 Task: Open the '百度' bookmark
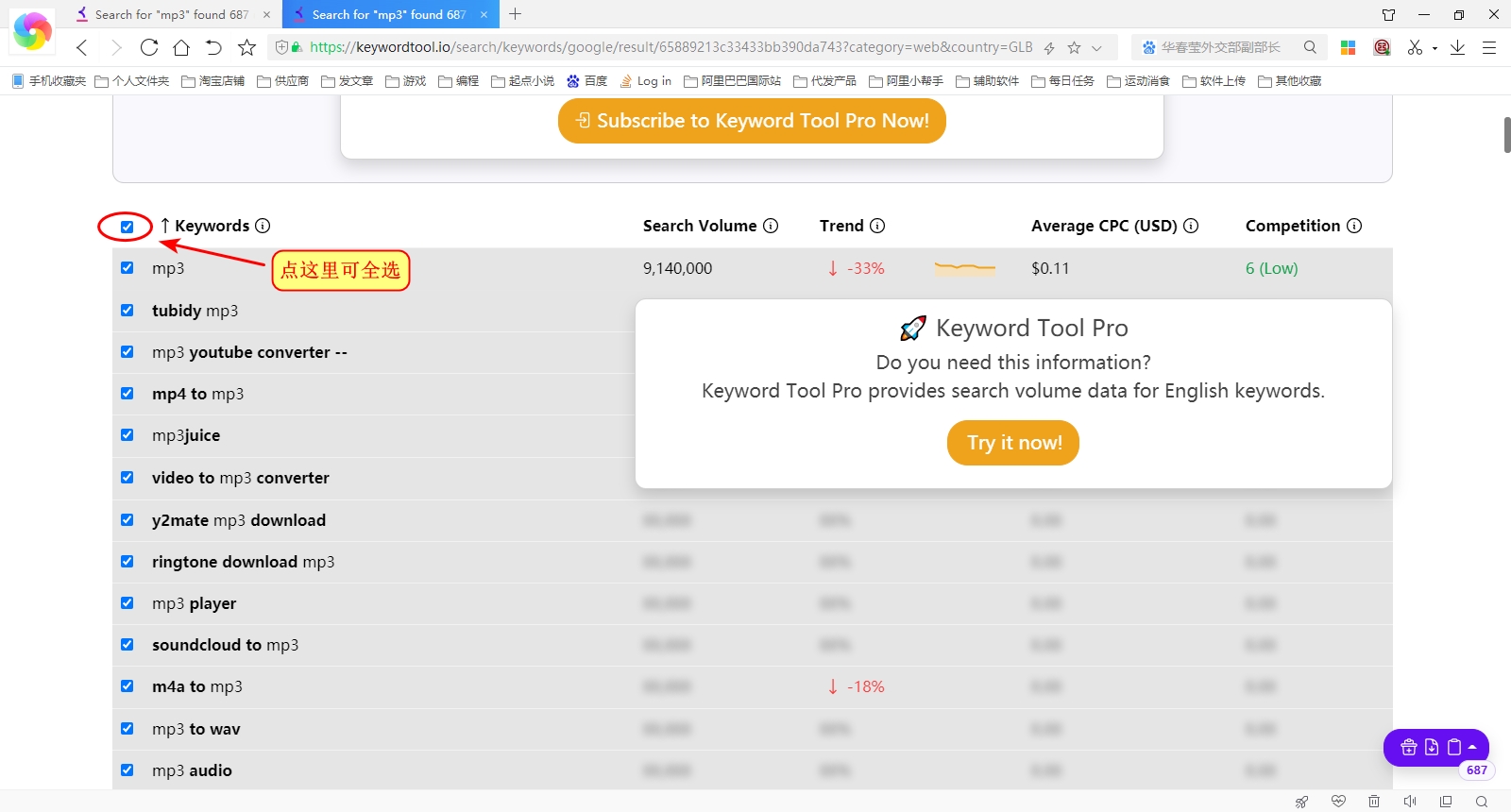[x=586, y=81]
